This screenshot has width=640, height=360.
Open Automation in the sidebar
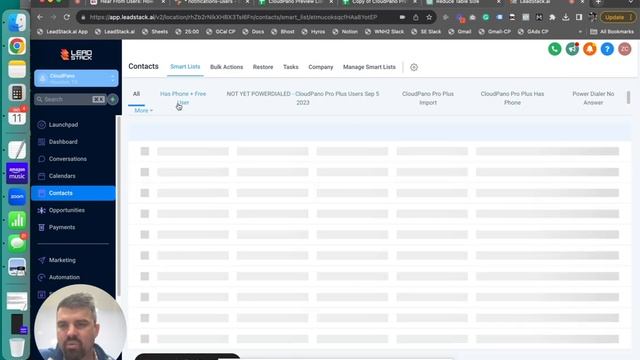[64, 278]
